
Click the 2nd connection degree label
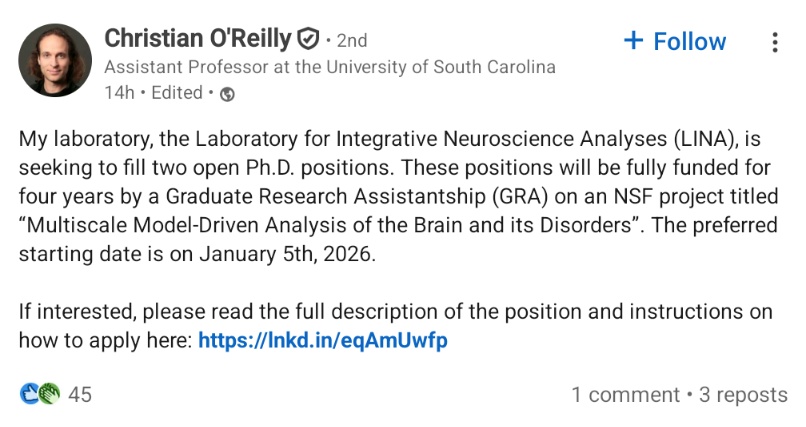point(352,41)
